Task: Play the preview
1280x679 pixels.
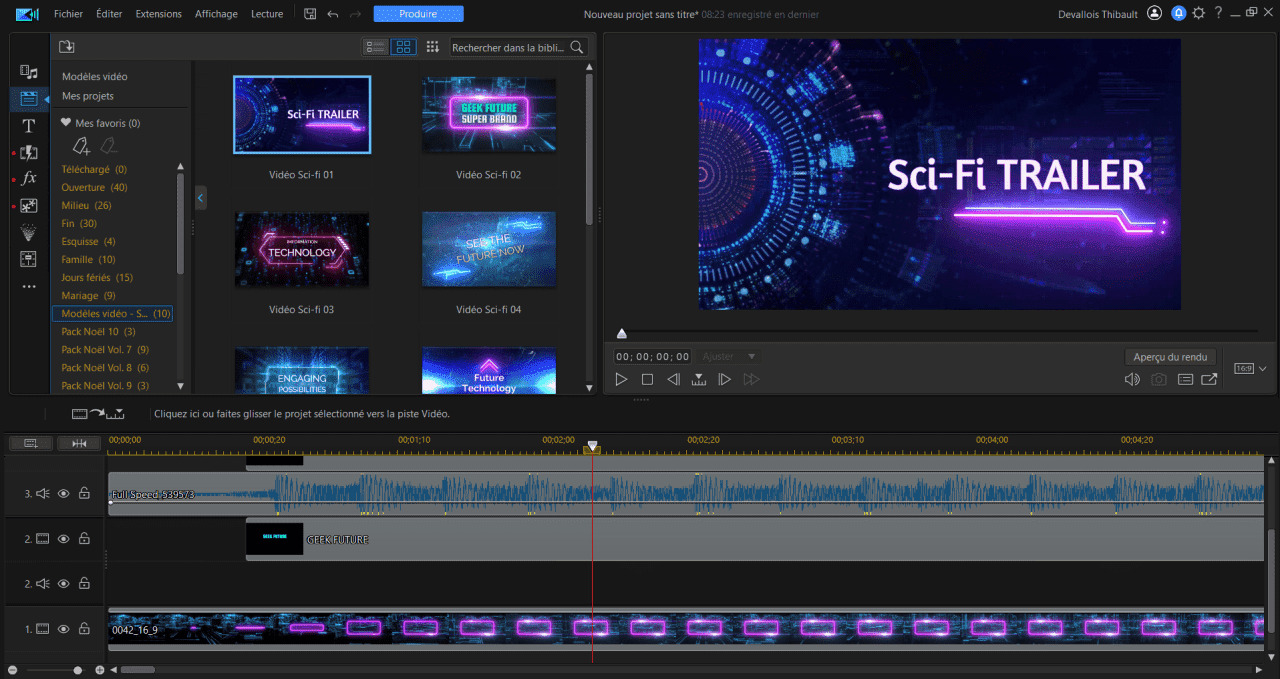Action: tap(621, 380)
